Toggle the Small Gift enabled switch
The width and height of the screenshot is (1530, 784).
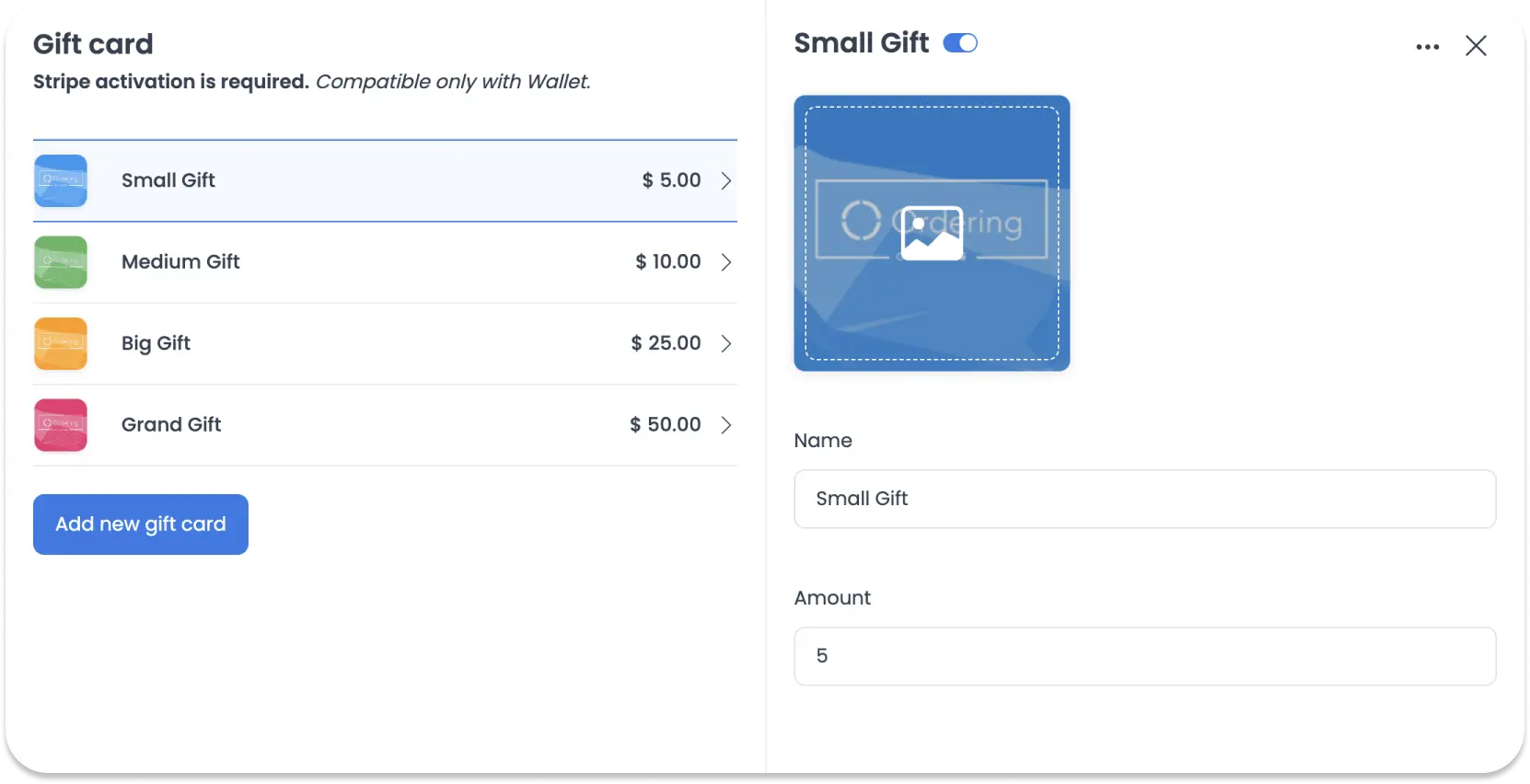pos(960,43)
